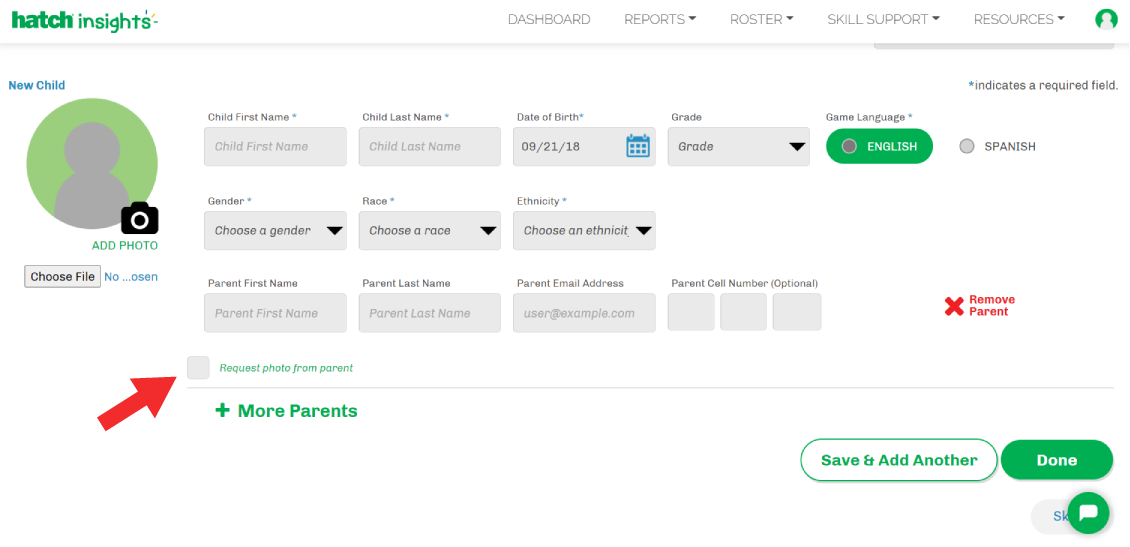This screenshot has width=1130, height=547.
Task: Click the green Done button
Action: click(1056, 460)
